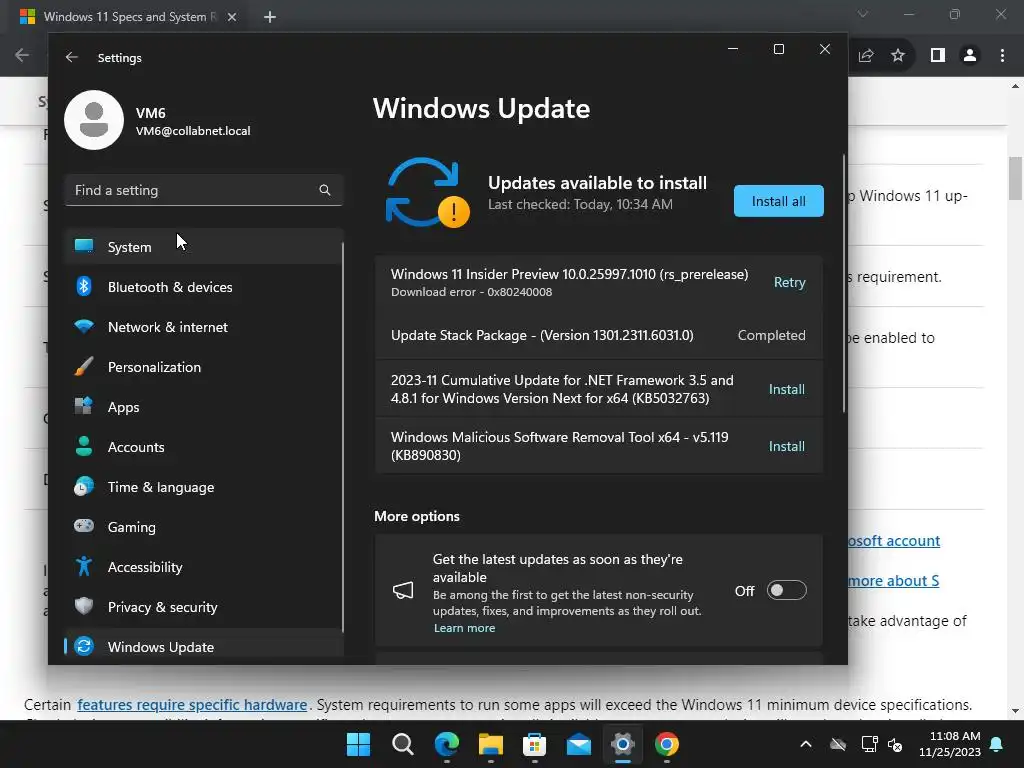
Task: Click the browser back arrow in Chrome
Action: [22, 56]
